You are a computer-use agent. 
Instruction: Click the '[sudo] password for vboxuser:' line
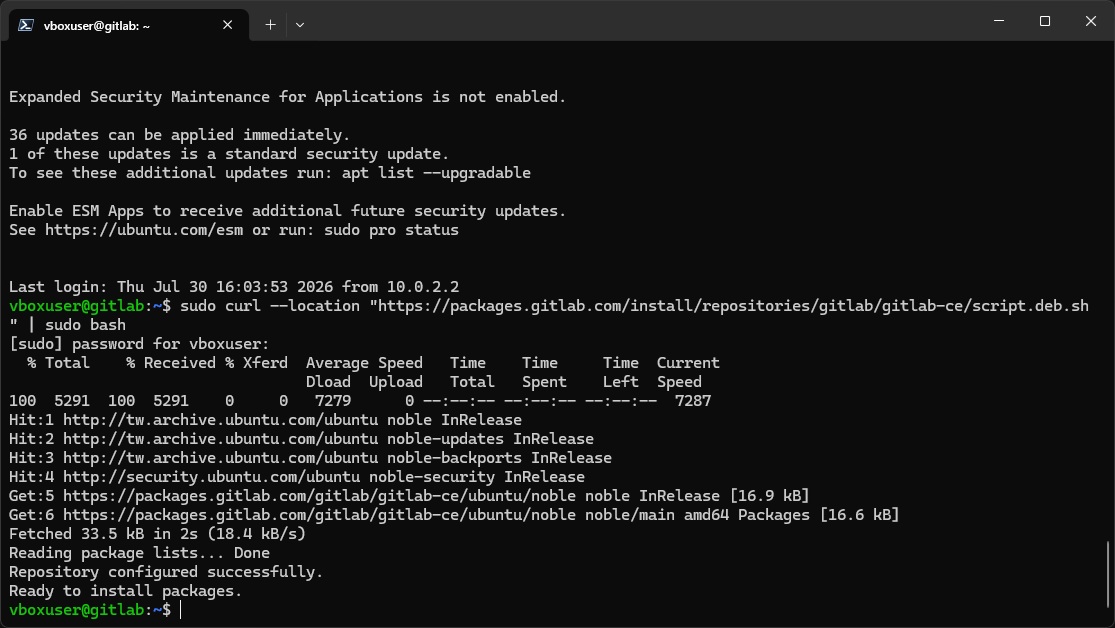[x=139, y=344]
